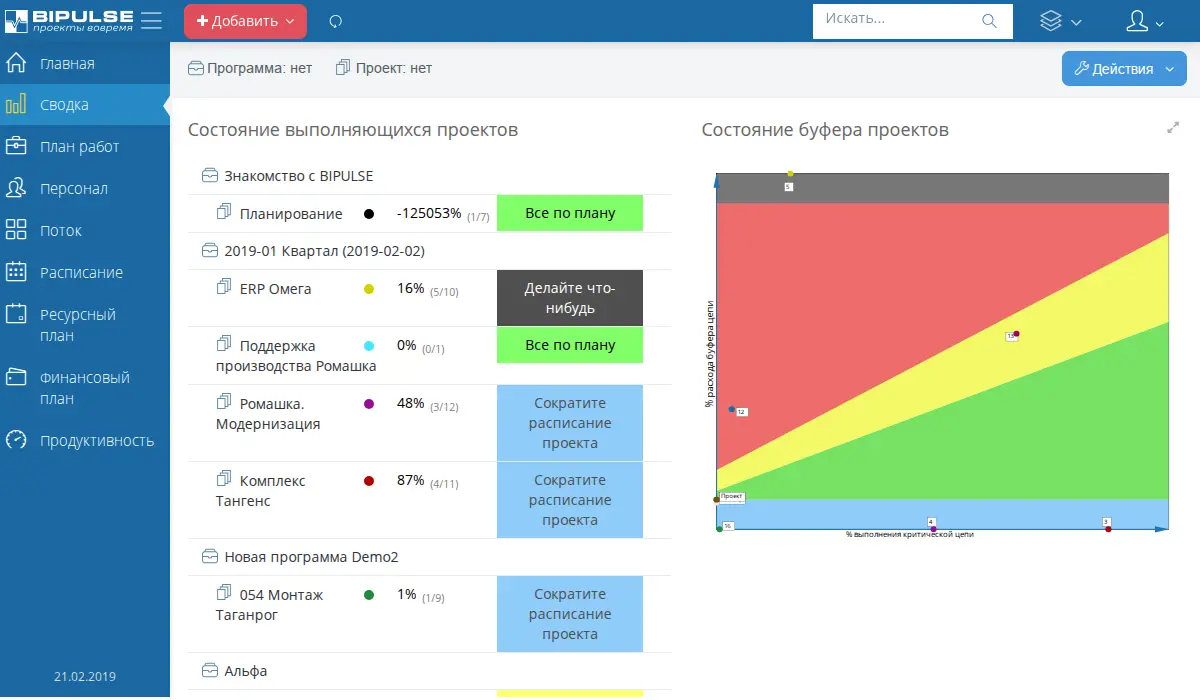Toggle the hamburger sidebar menu
1200x700 pixels.
151,21
